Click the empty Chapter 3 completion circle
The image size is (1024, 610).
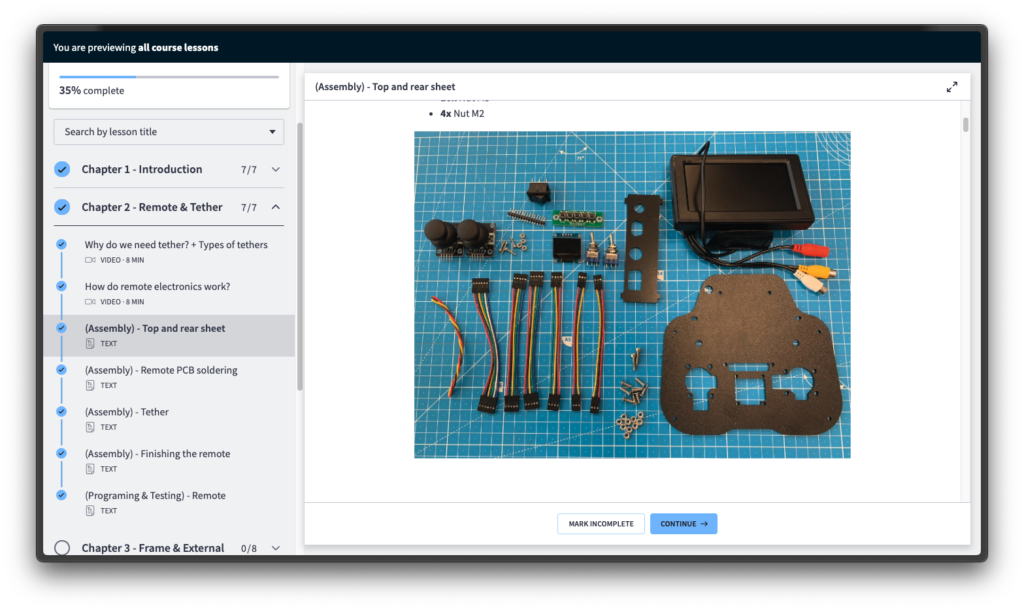[62, 548]
